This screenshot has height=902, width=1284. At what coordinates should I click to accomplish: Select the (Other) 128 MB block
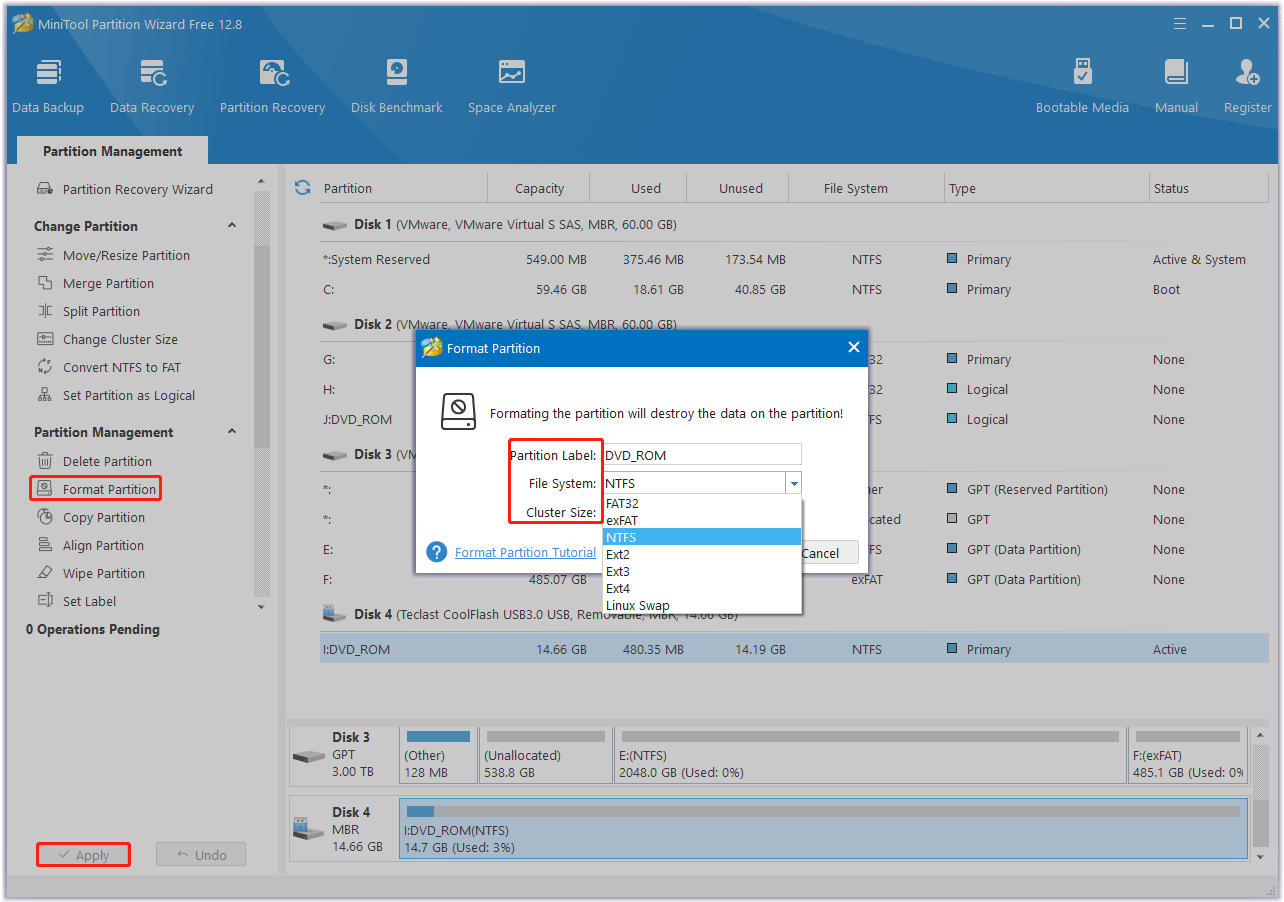point(438,755)
